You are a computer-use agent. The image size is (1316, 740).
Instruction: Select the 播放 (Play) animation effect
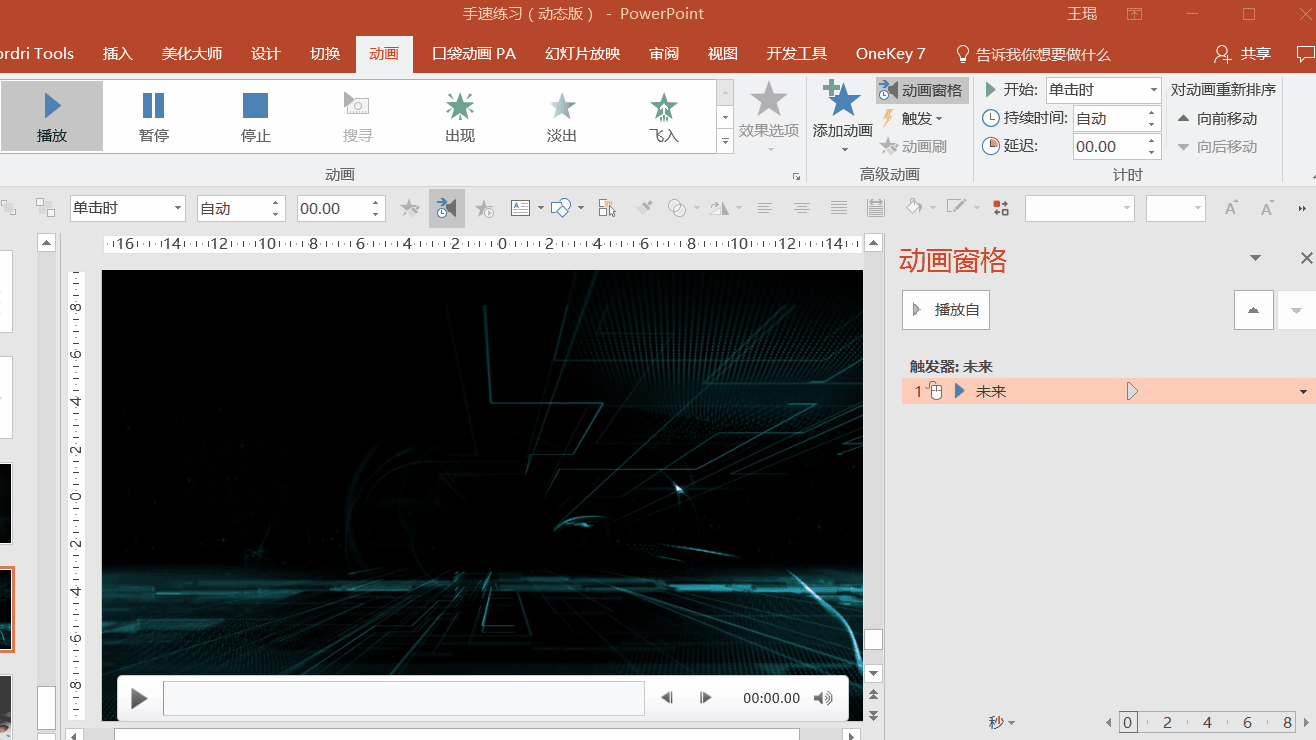click(52, 116)
